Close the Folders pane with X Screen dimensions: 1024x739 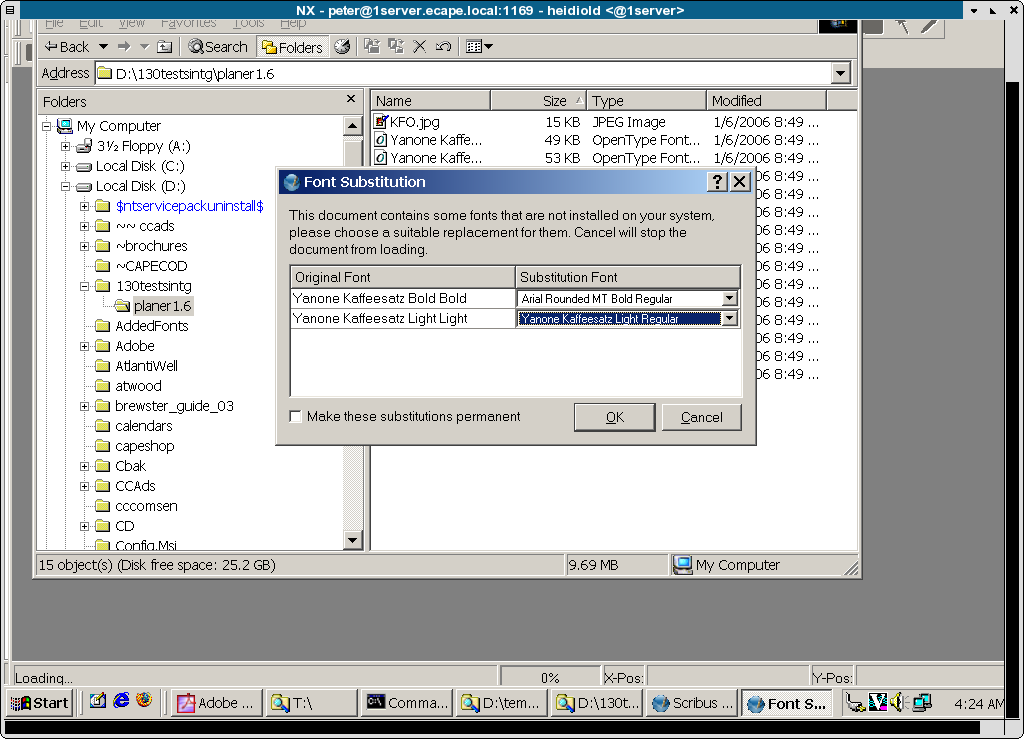[x=351, y=100]
